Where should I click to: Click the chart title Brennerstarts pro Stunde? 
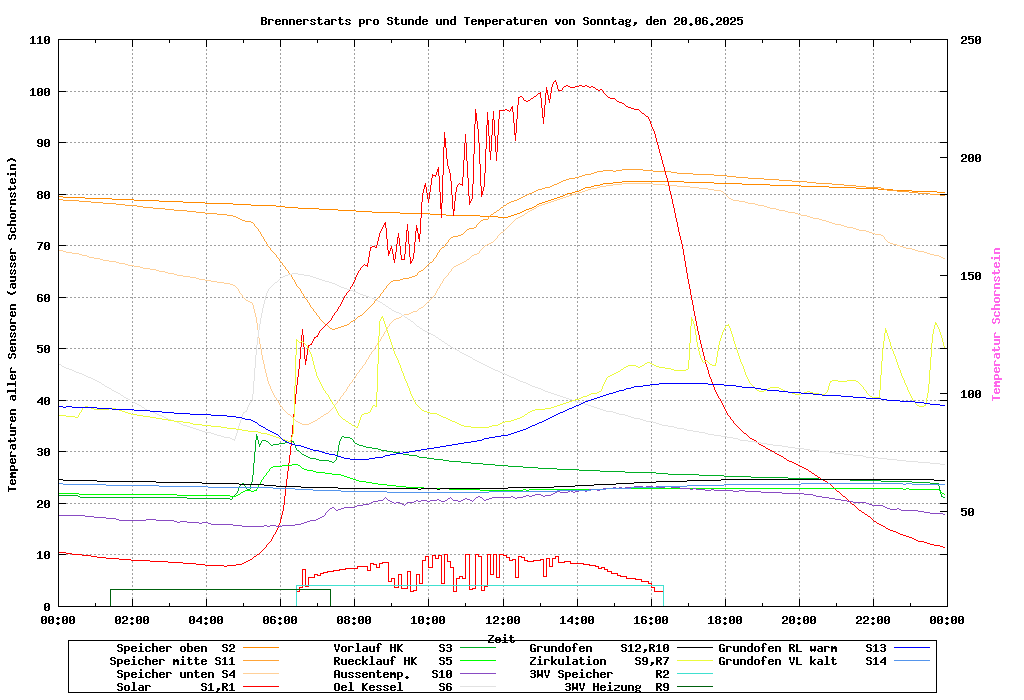(501, 21)
